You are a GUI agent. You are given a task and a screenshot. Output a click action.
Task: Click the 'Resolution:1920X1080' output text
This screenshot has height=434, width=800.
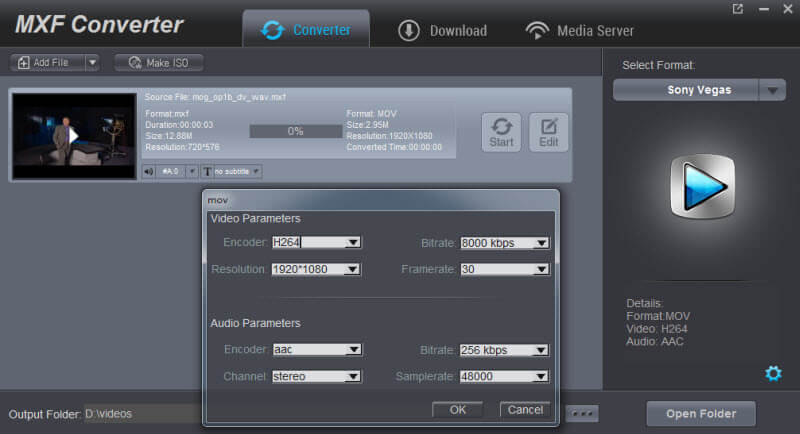pyautogui.click(x=389, y=136)
